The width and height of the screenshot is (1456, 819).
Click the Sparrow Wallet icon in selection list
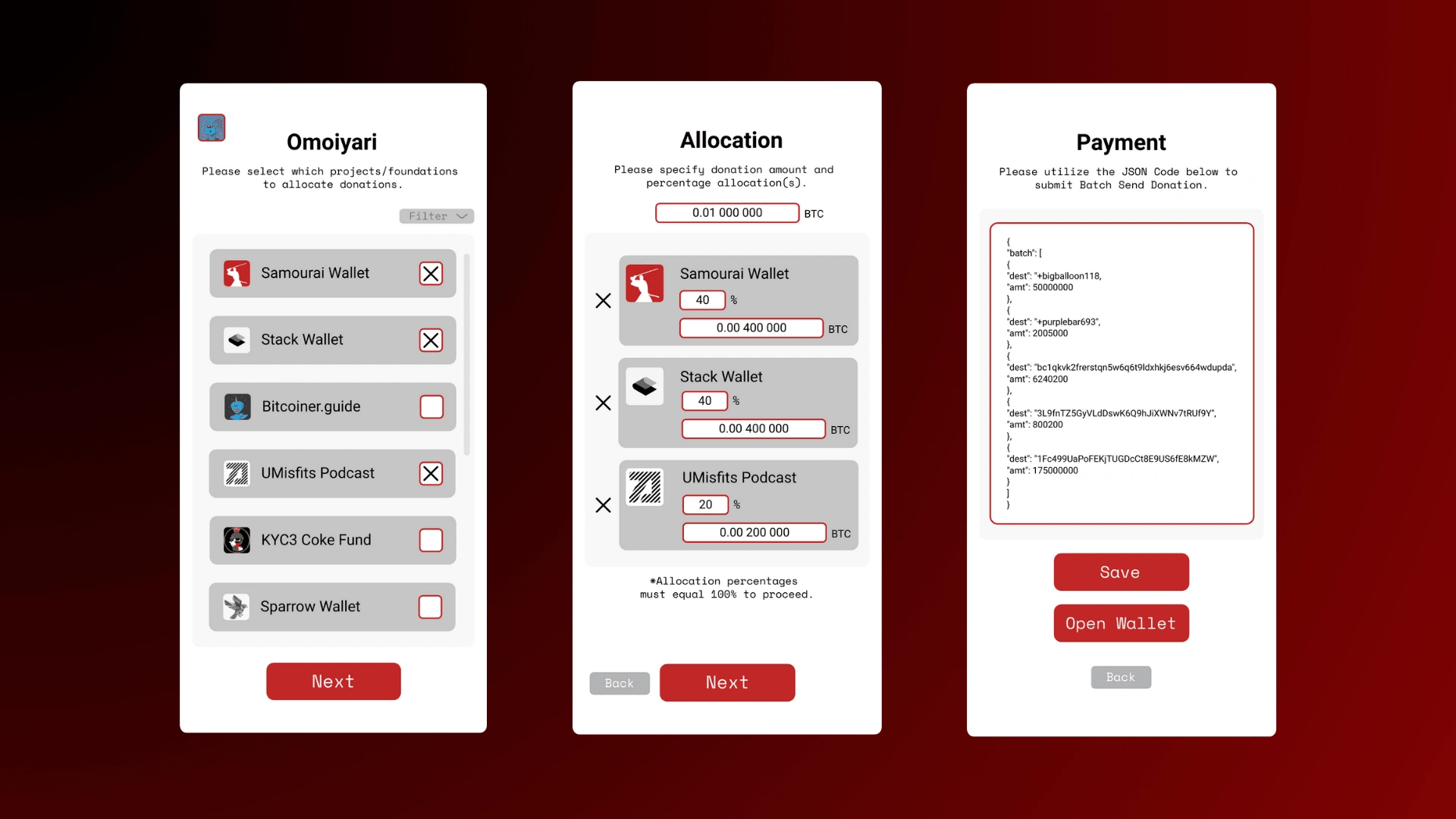pyautogui.click(x=236, y=605)
